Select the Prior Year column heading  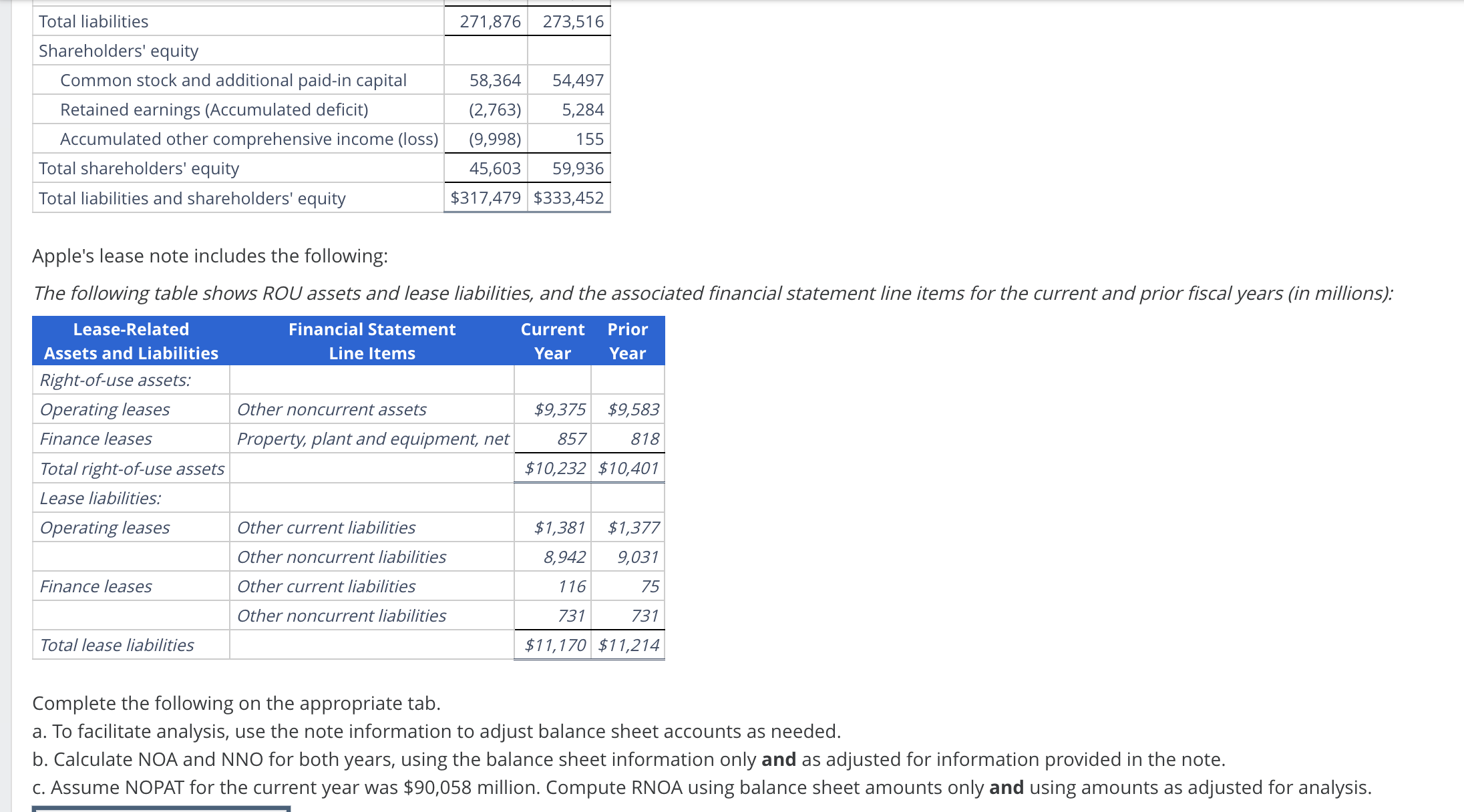coord(626,341)
